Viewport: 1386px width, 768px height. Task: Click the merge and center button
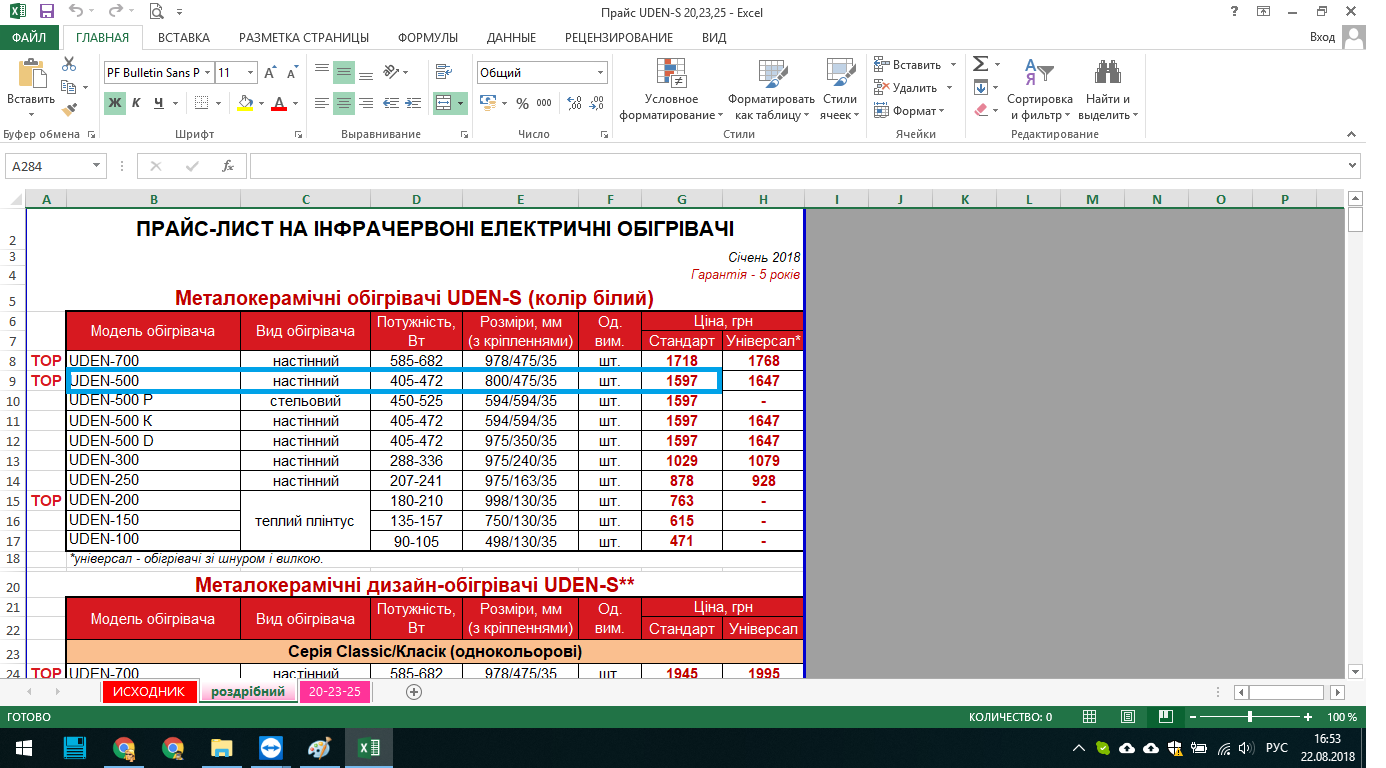[444, 103]
